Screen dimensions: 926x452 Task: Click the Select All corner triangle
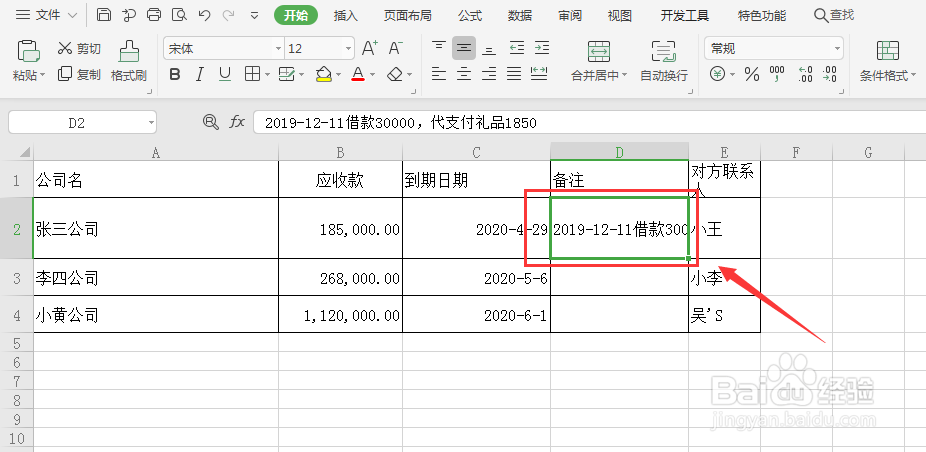tap(24, 152)
